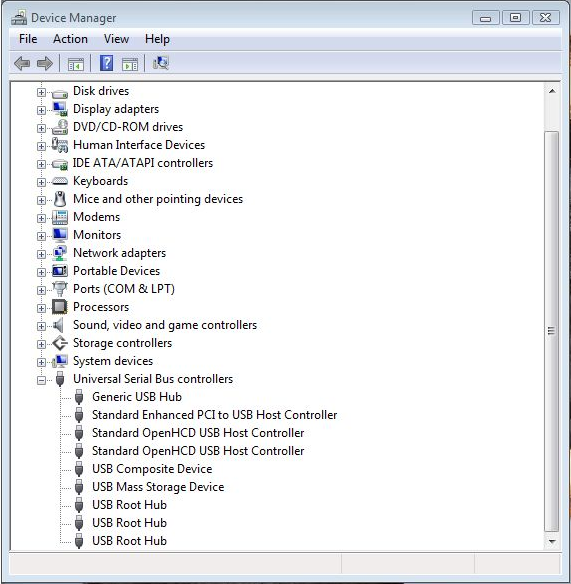Image resolution: width=571 pixels, height=584 pixels.
Task: Click the Back arrow toolbar icon
Action: [22, 63]
